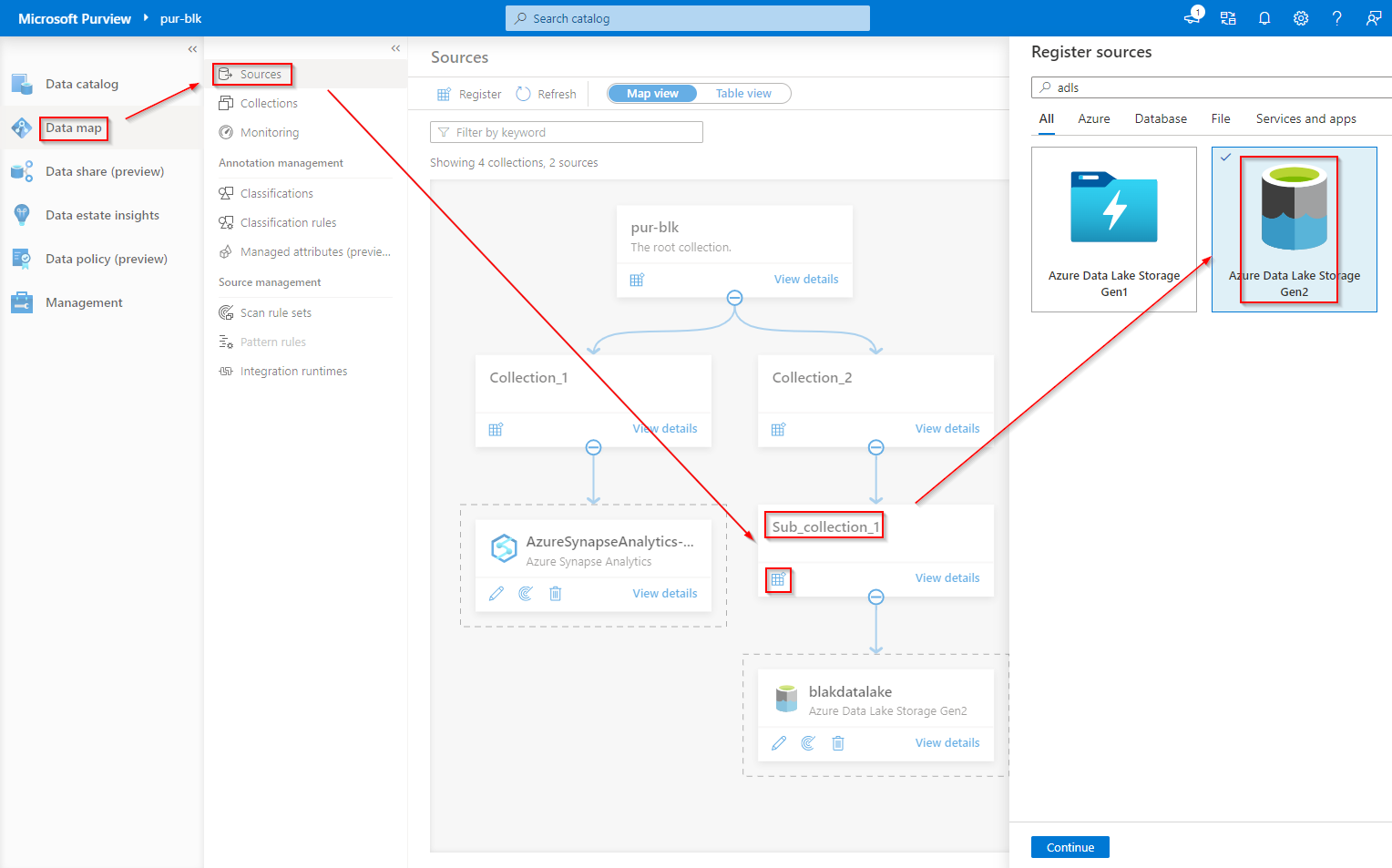Screen dimensions: 1392x868
Task: Click the Microsoft Purview title
Action: click(75, 18)
